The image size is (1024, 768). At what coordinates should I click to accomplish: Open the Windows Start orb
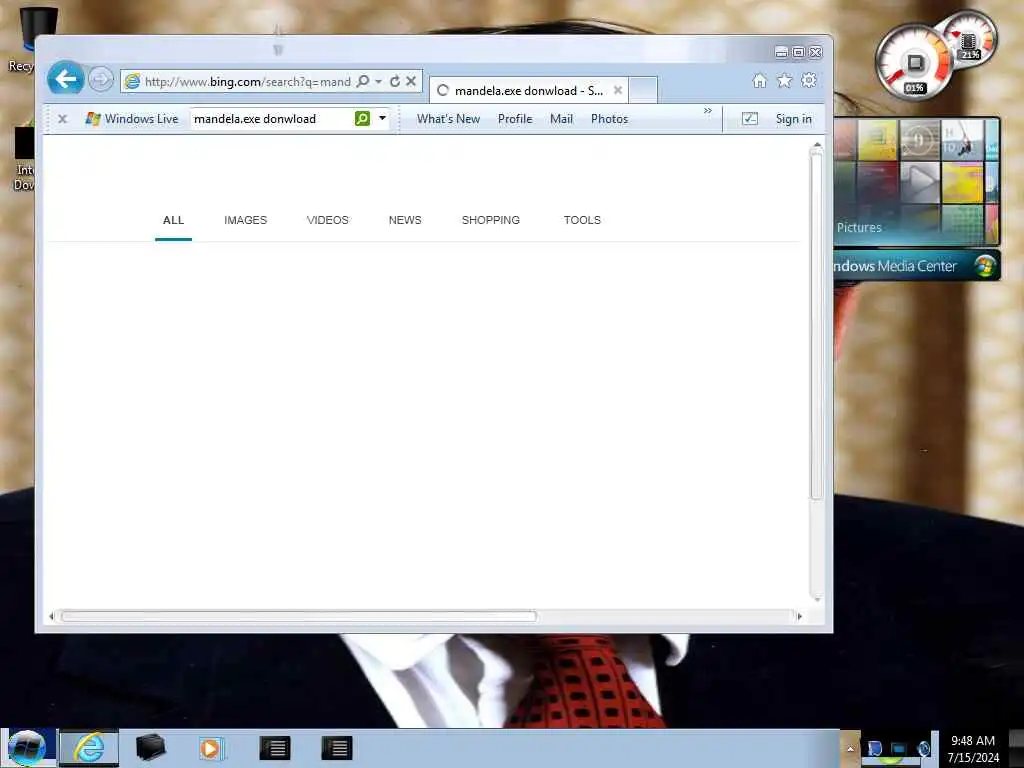pos(27,748)
